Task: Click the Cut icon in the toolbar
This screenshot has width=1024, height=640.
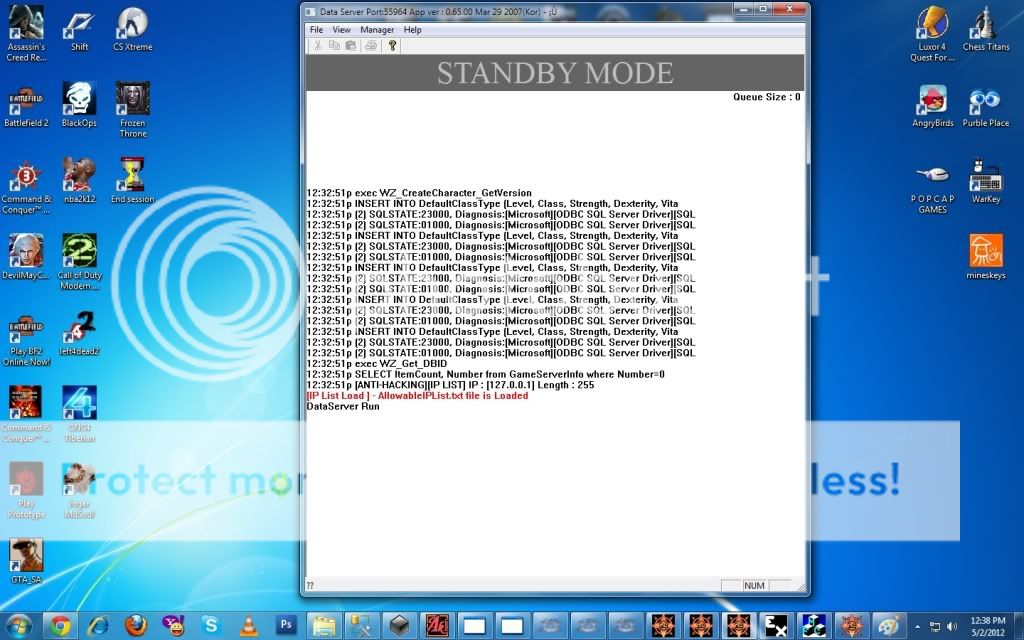Action: pos(318,46)
